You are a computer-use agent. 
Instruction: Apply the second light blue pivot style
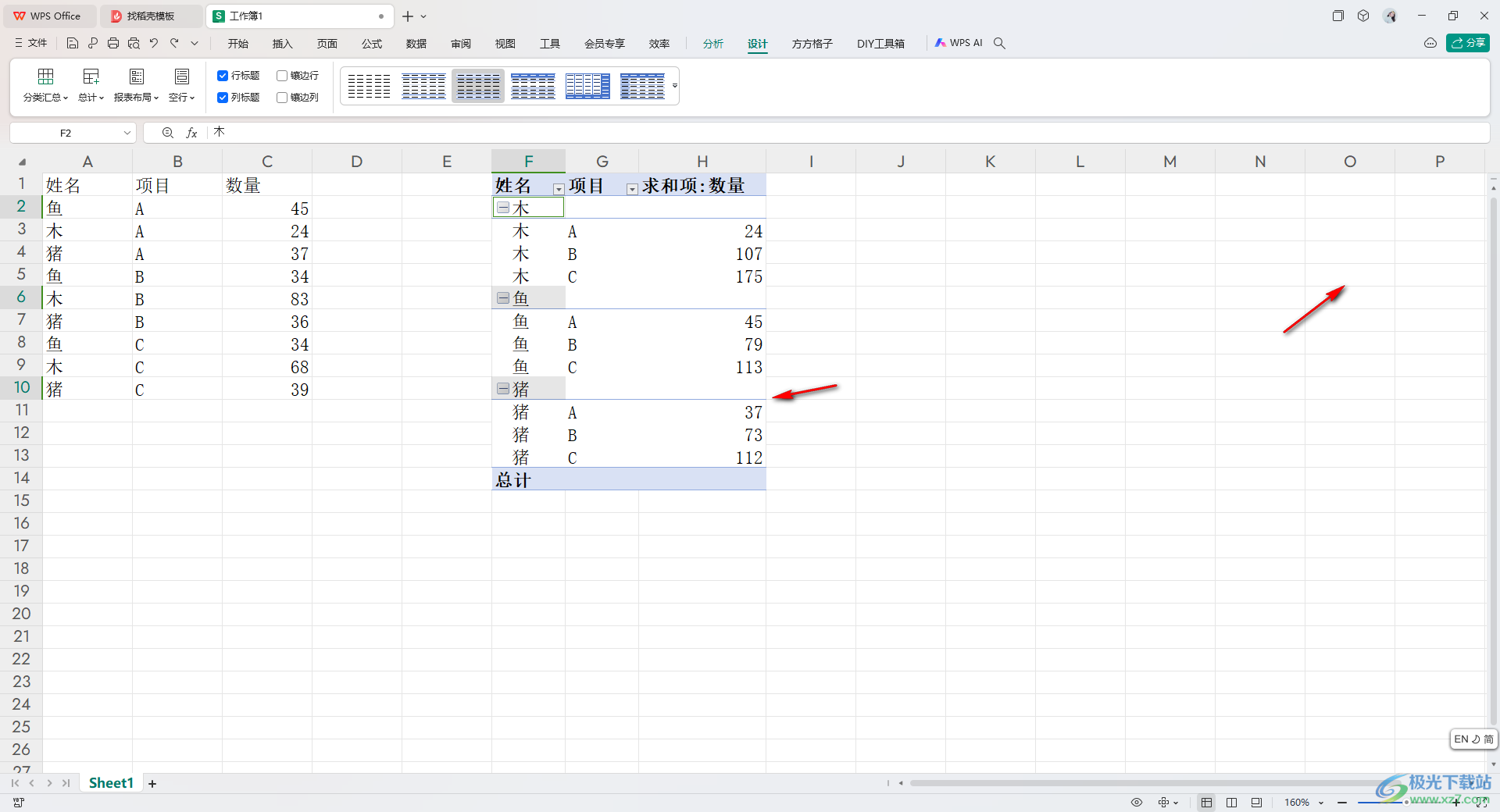423,86
